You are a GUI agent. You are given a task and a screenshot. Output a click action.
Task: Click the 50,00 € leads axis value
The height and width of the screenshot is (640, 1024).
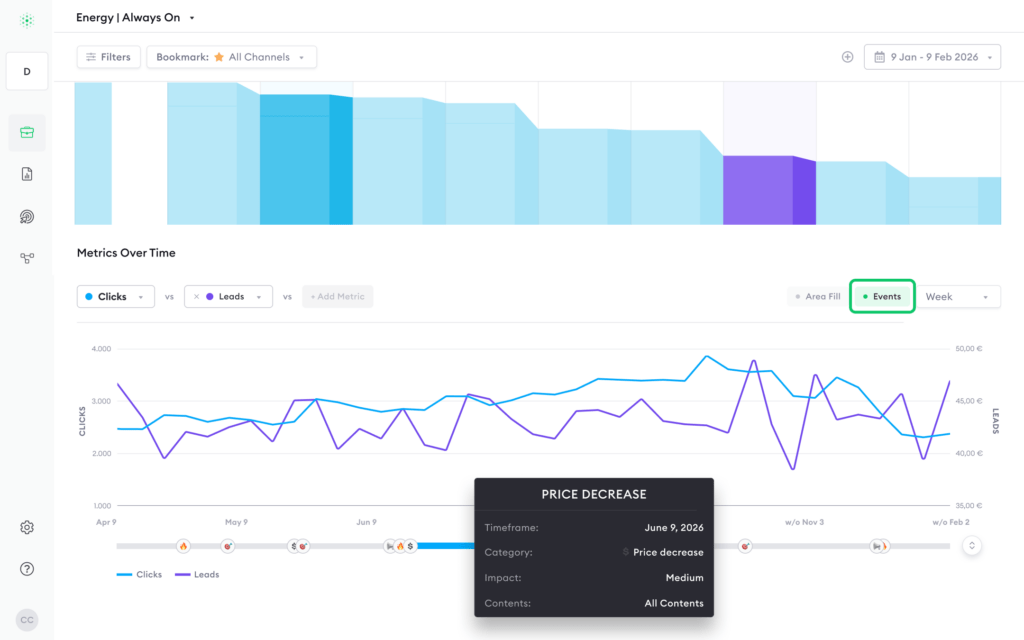click(969, 349)
